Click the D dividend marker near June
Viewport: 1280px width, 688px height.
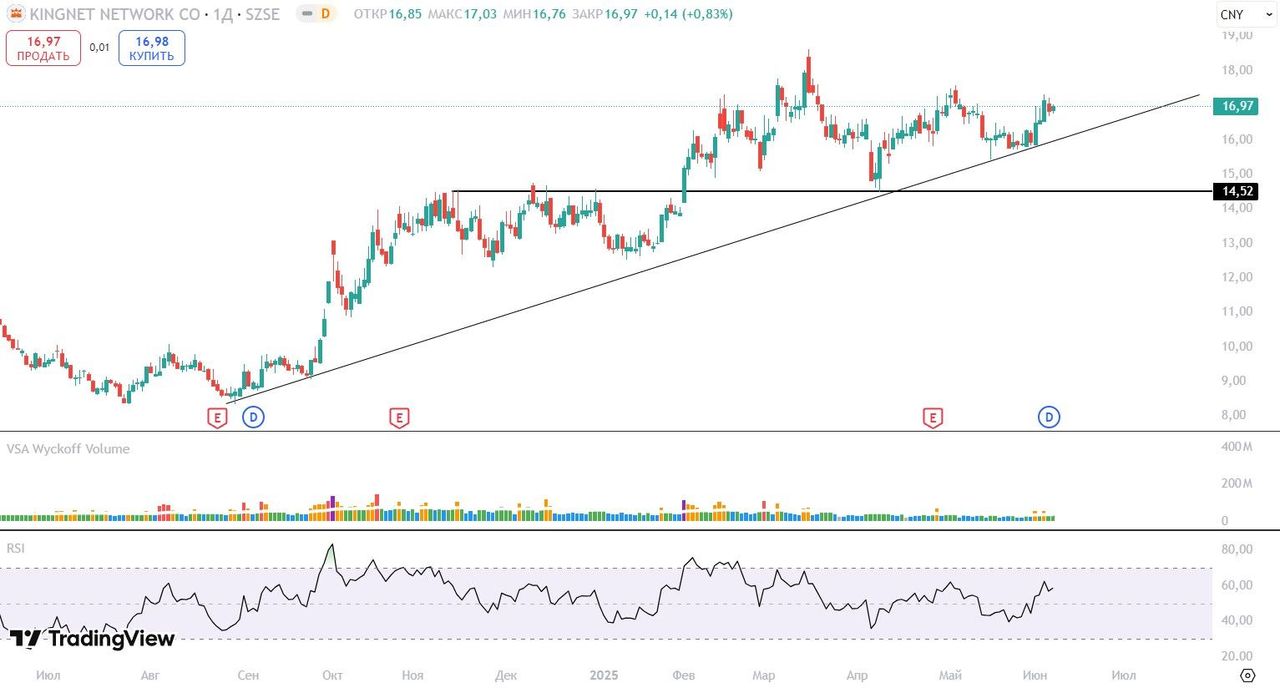[1049, 417]
